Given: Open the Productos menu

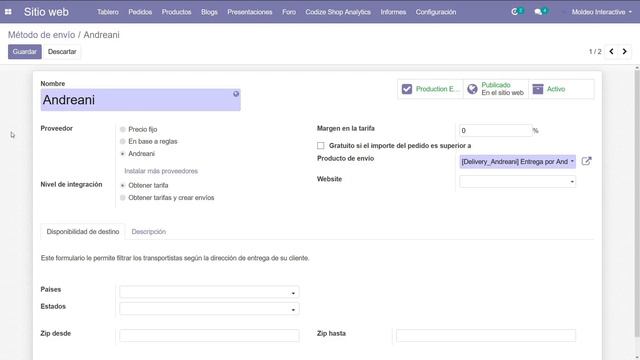Looking at the screenshot, I should coord(176,12).
